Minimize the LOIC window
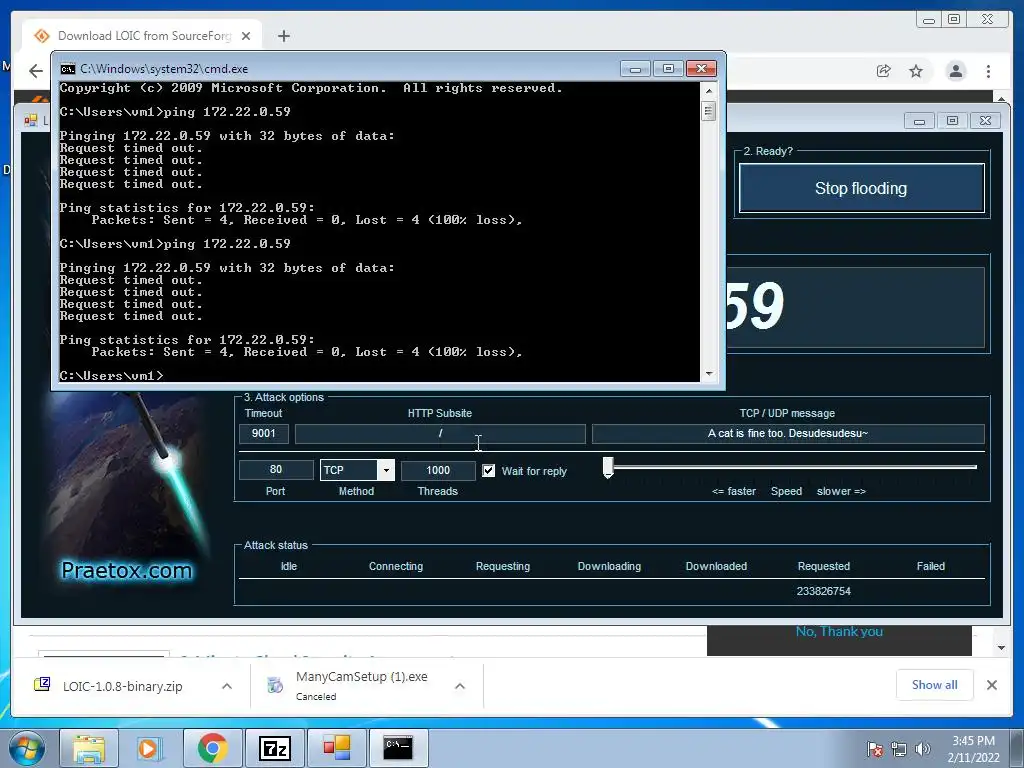This screenshot has height=768, width=1024. pos(920,121)
